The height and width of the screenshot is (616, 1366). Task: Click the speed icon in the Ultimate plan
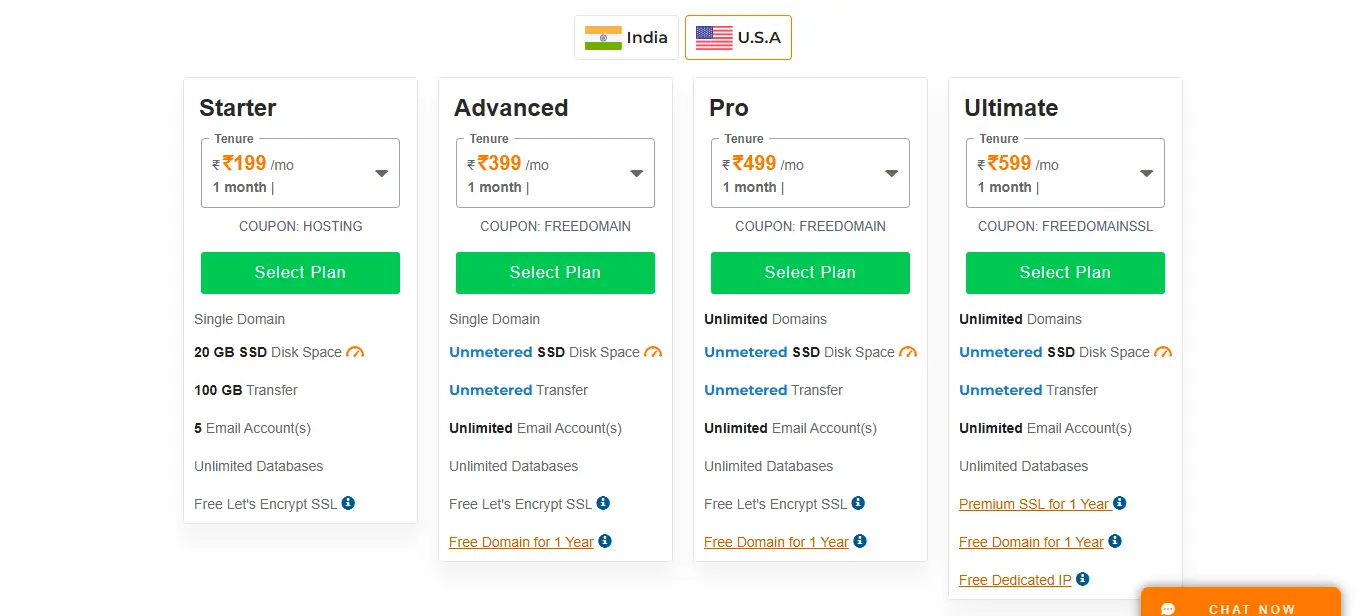[x=1163, y=352]
